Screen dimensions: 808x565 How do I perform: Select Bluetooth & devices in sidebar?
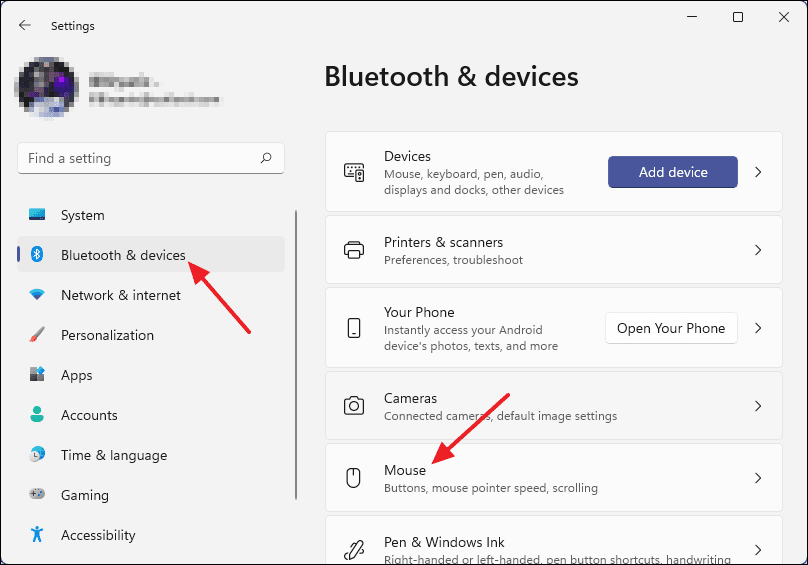click(151, 255)
